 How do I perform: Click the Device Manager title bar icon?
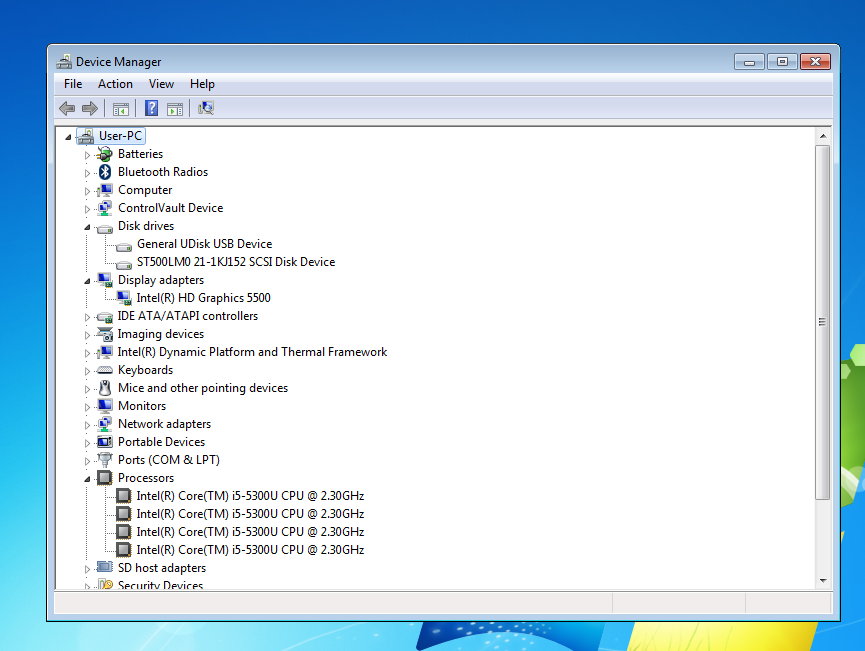tap(64, 61)
